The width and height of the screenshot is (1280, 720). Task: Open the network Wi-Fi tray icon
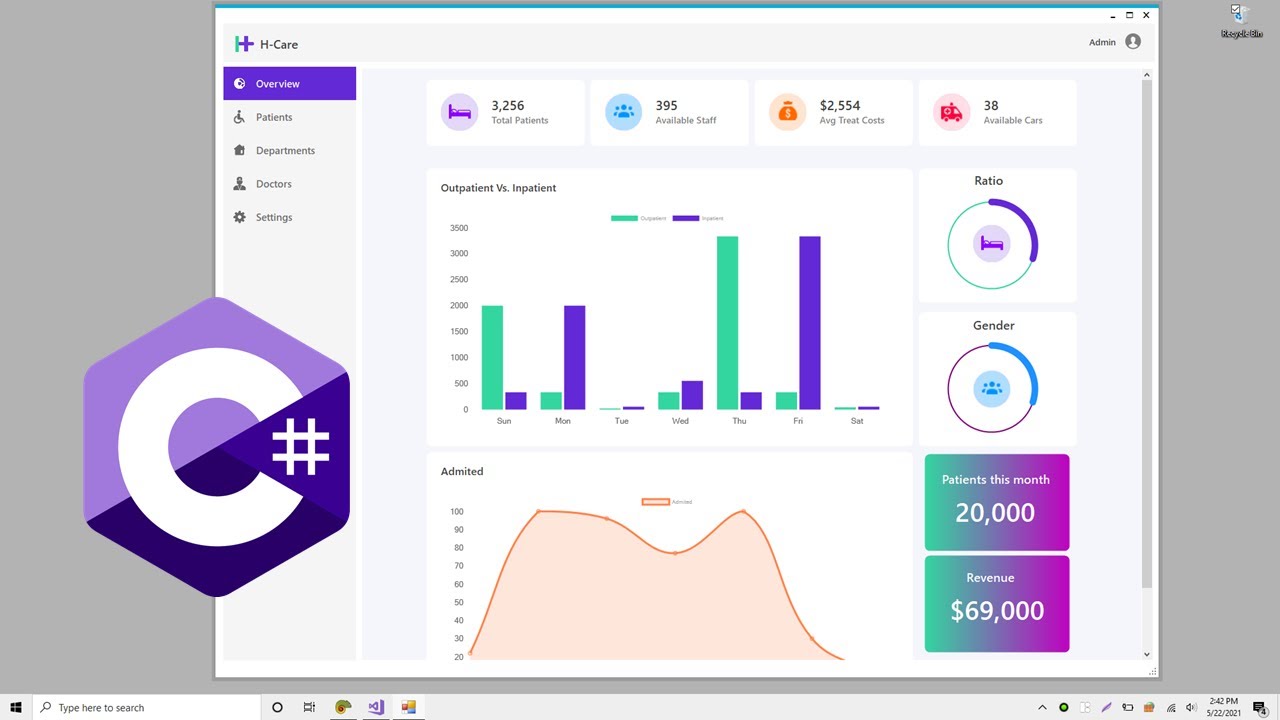click(1171, 708)
